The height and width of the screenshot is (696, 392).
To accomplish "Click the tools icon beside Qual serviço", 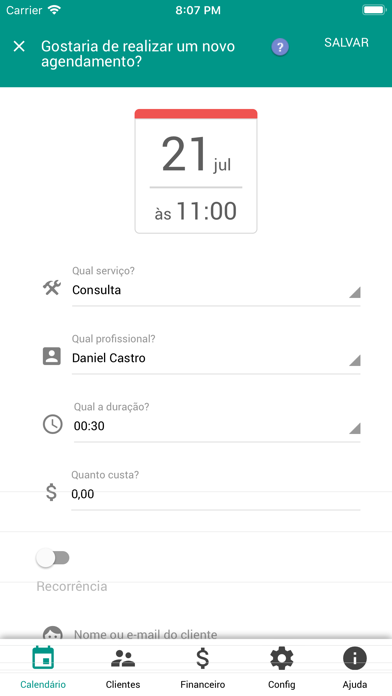I will coord(51,288).
